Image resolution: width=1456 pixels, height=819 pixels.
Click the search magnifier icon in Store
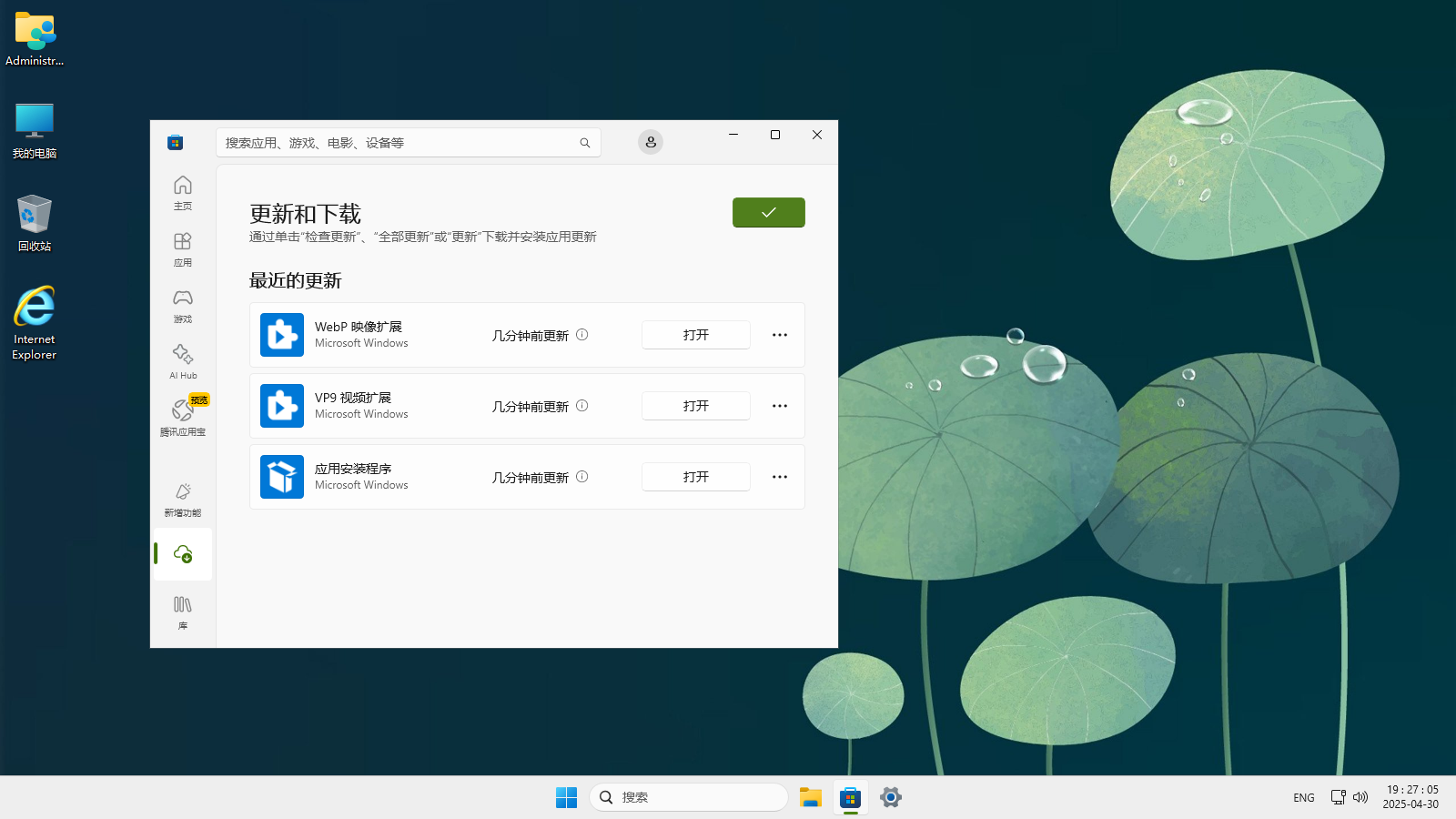click(585, 143)
